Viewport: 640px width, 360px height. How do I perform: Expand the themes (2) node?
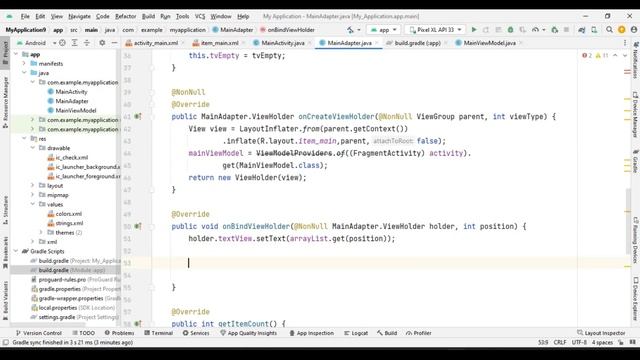click(41, 232)
